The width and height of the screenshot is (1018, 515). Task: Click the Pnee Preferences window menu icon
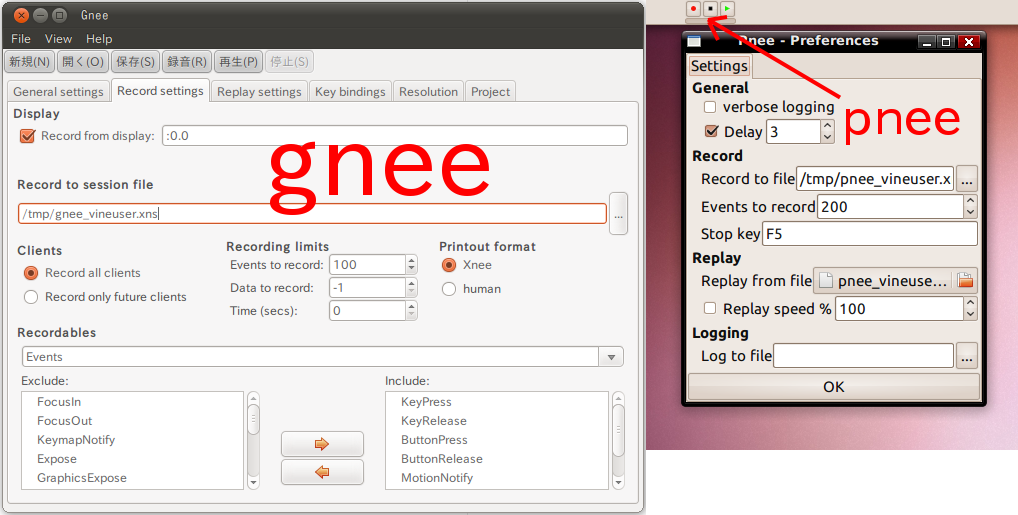694,42
